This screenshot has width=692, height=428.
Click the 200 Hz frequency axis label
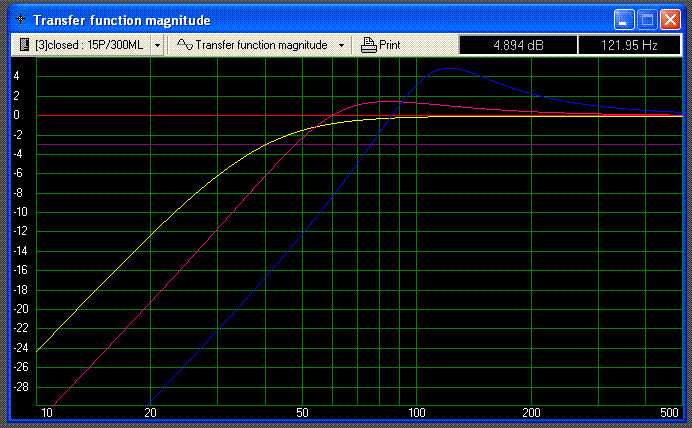[531, 413]
